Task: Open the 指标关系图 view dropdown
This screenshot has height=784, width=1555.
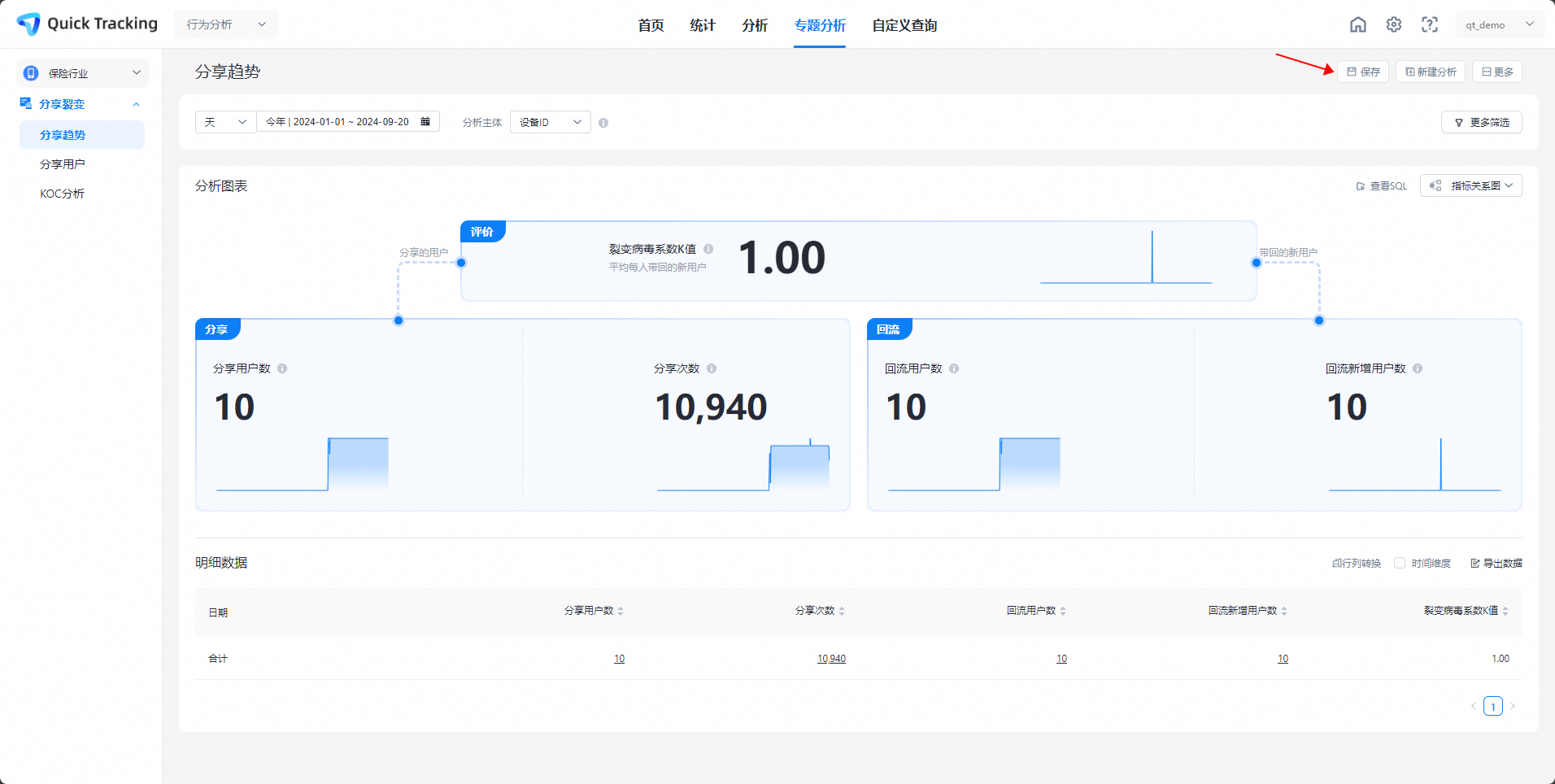Action: [x=1471, y=185]
